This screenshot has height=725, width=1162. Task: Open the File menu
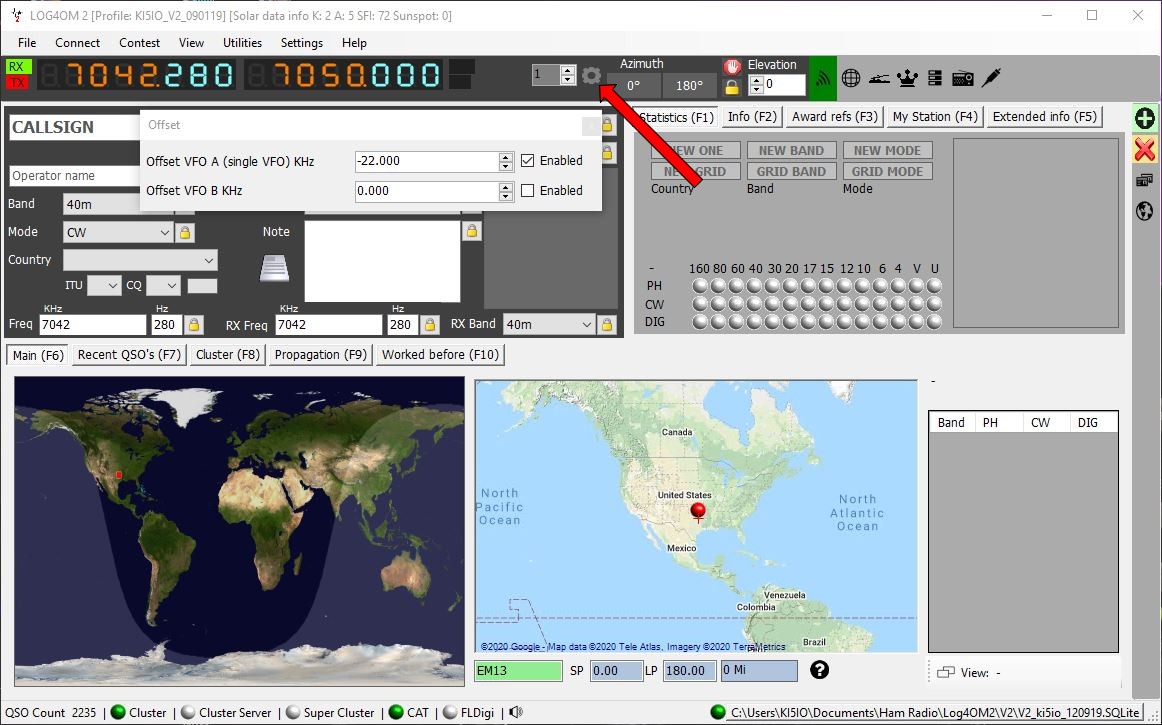27,42
